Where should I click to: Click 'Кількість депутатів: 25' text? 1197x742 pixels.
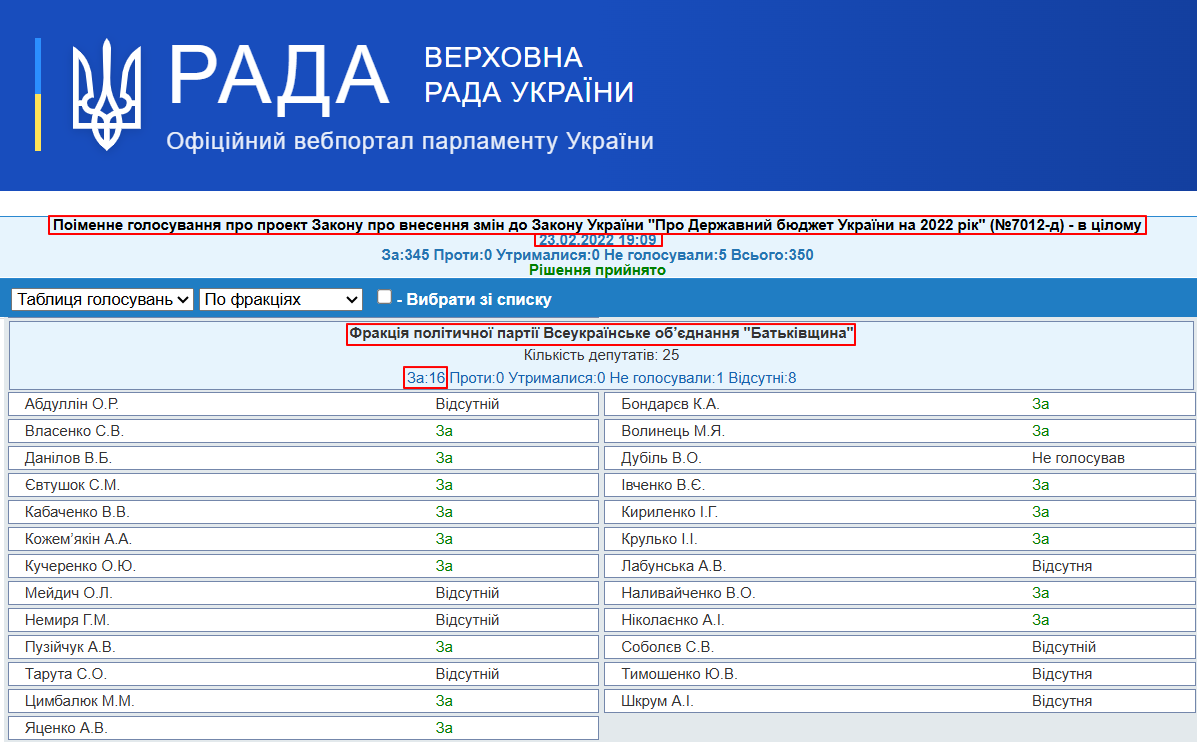click(x=602, y=355)
